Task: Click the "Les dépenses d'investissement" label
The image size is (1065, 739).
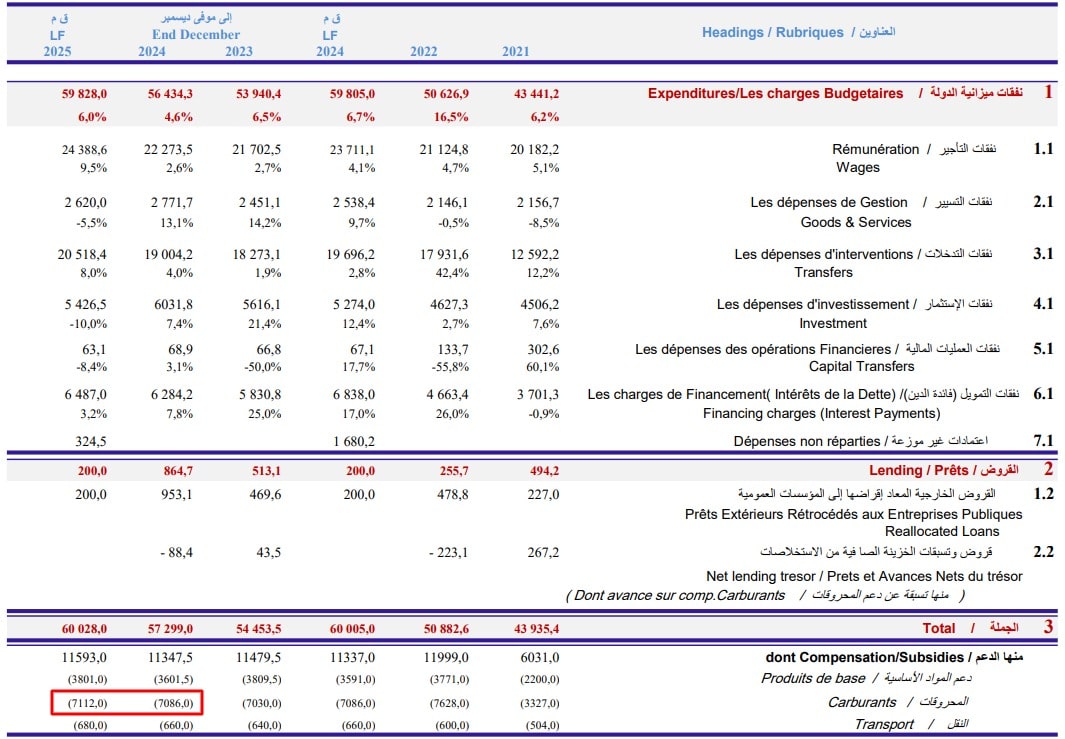Action: [x=814, y=304]
